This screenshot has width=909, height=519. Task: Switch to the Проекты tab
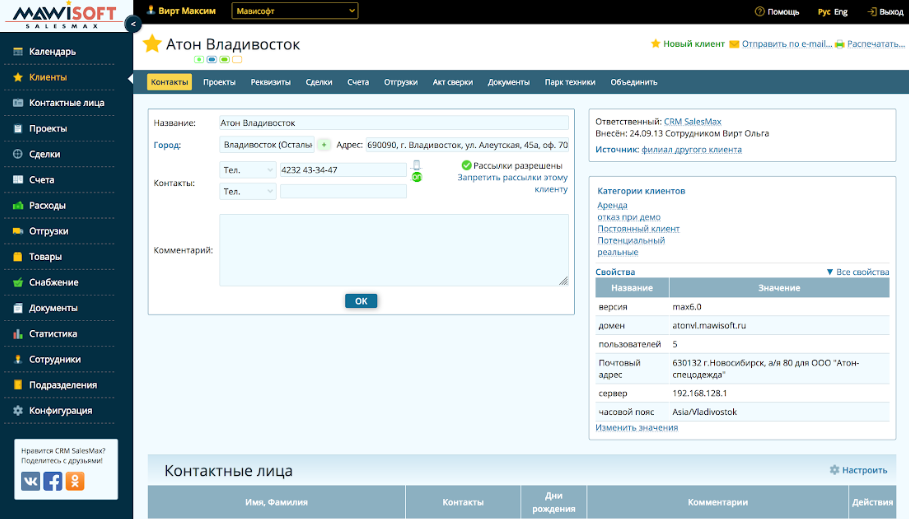coord(219,82)
